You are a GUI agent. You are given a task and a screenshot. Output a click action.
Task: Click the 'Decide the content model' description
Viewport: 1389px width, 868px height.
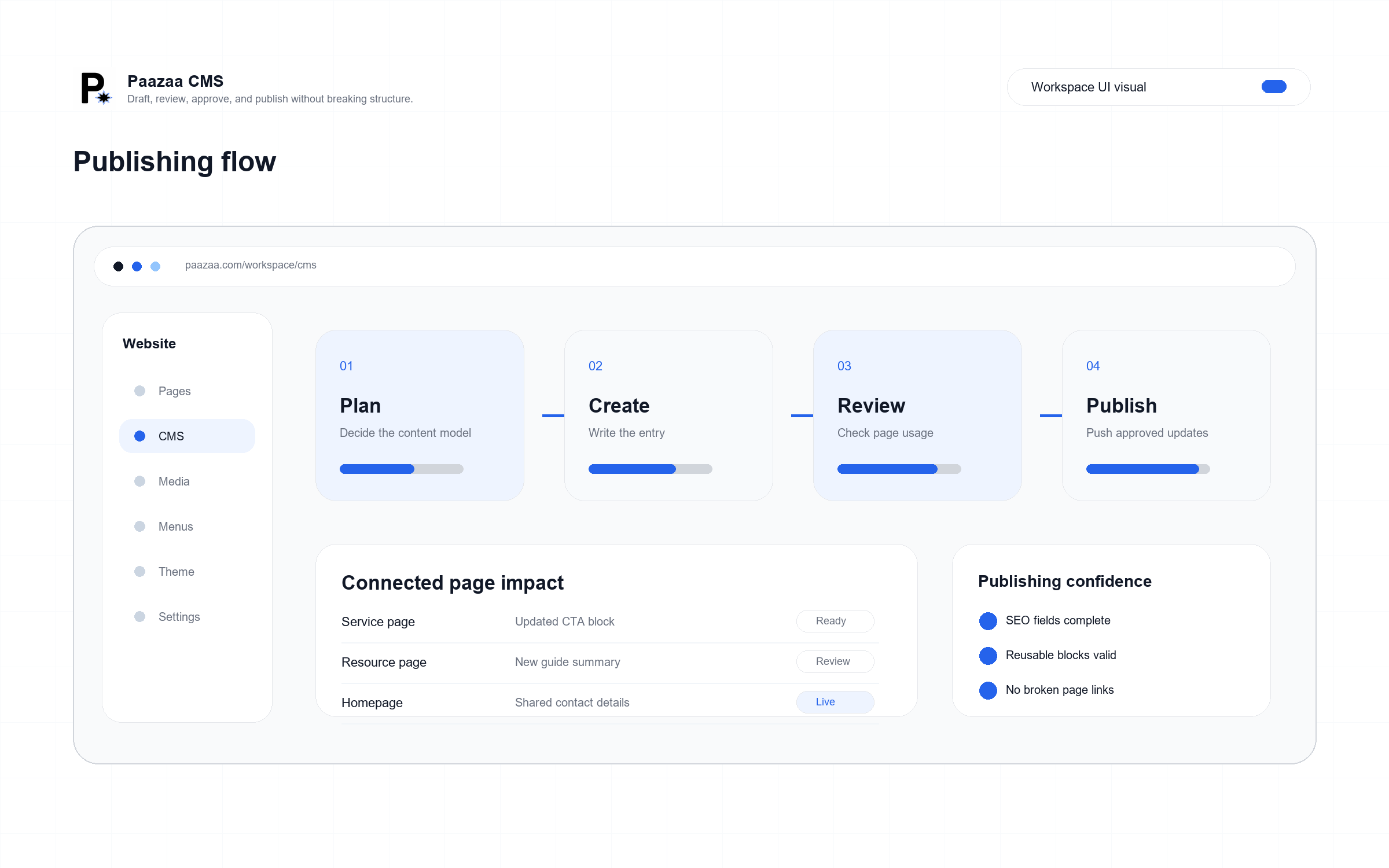coord(405,433)
